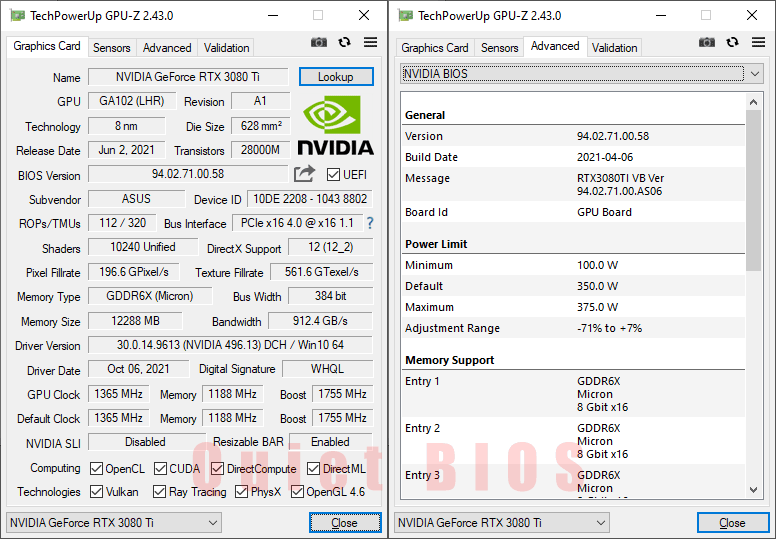Click the screenshot camera icon in left window

tap(319, 43)
